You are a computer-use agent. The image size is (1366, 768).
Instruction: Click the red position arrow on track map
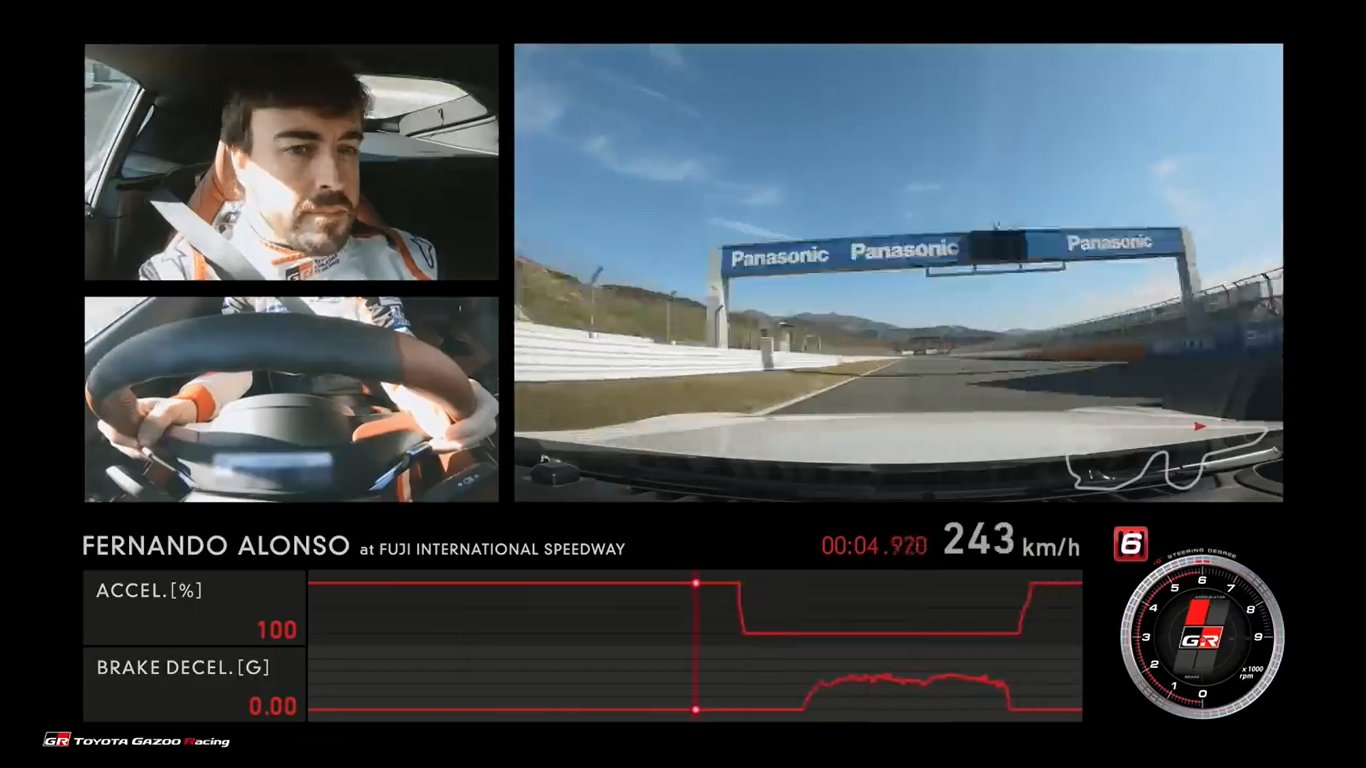point(1199,426)
